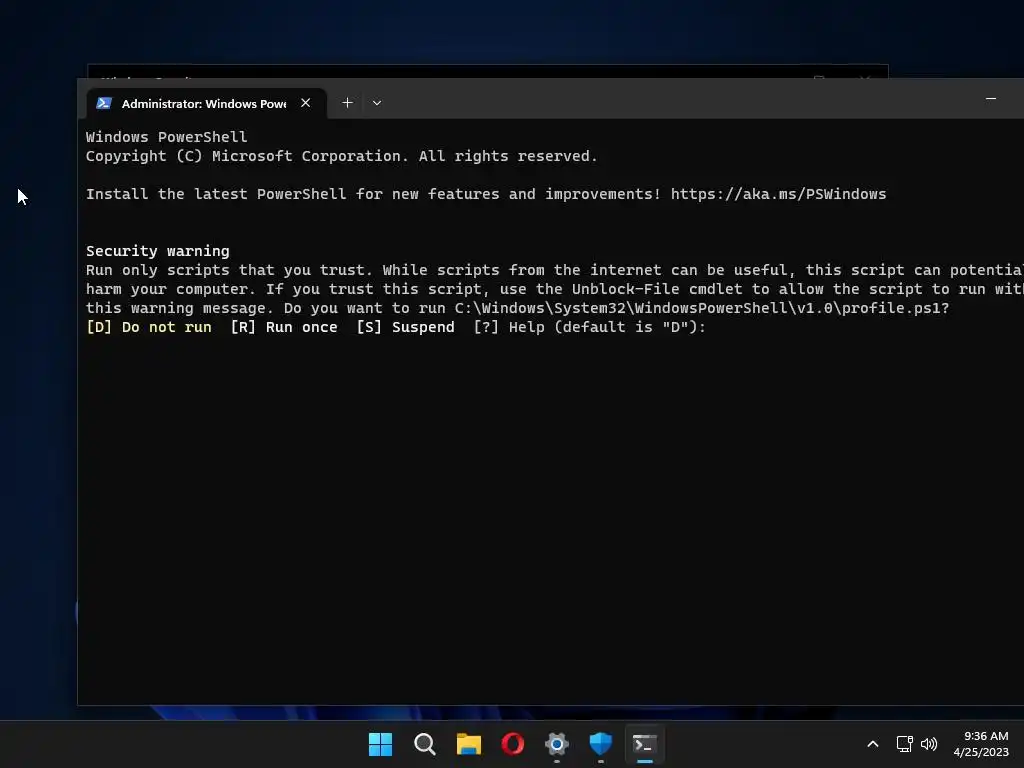Close the Administrator: Windows PowerShell tab
The width and height of the screenshot is (1024, 768).
coord(305,103)
